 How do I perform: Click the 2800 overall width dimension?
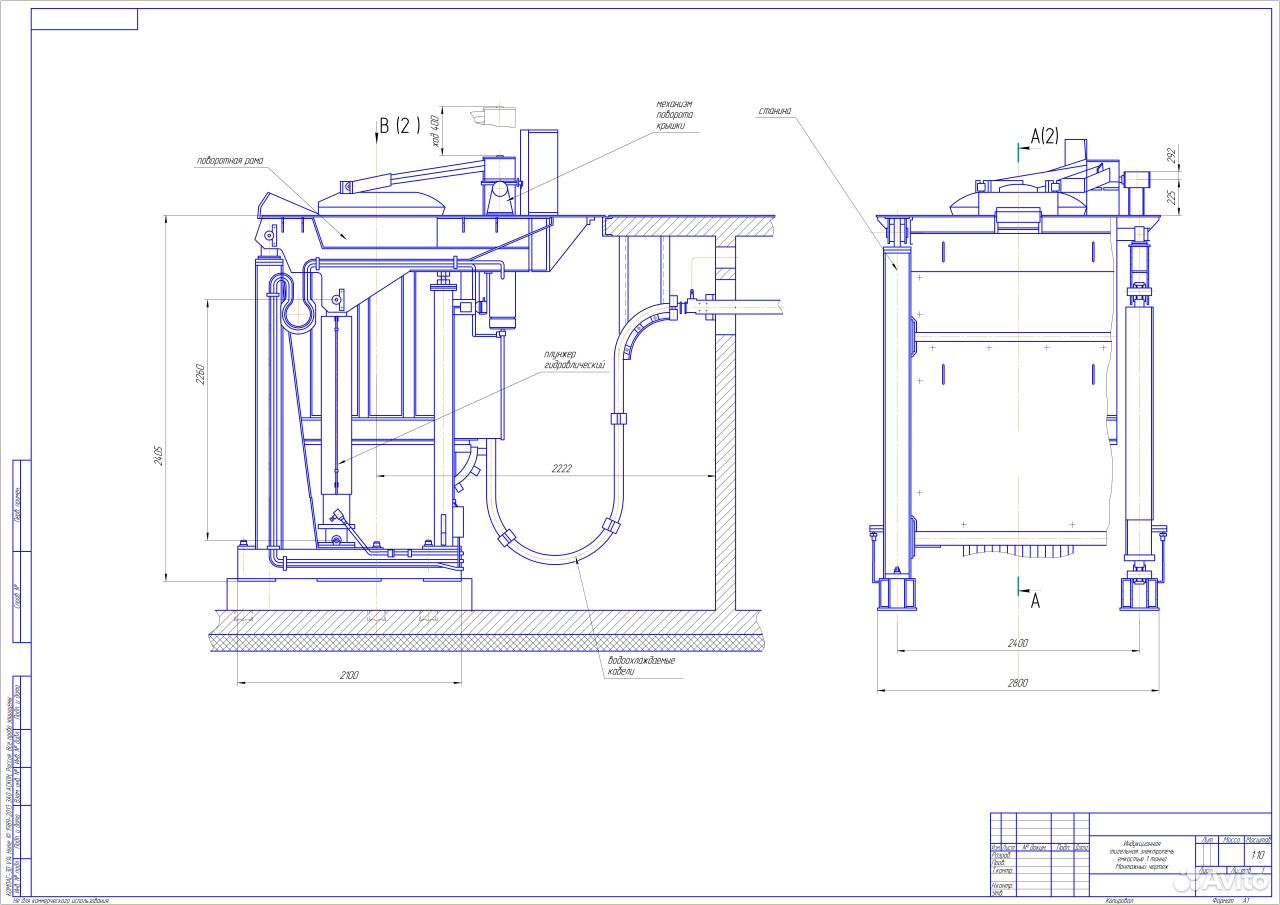[1018, 682]
